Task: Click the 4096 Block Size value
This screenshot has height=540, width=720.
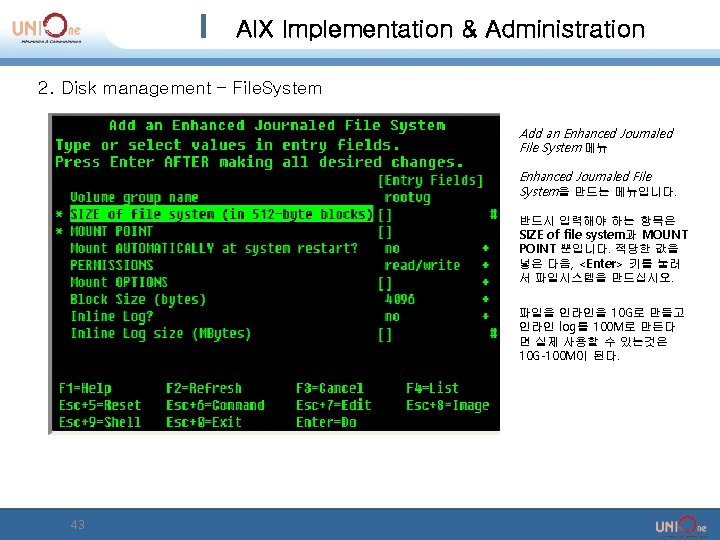Action: (399, 299)
